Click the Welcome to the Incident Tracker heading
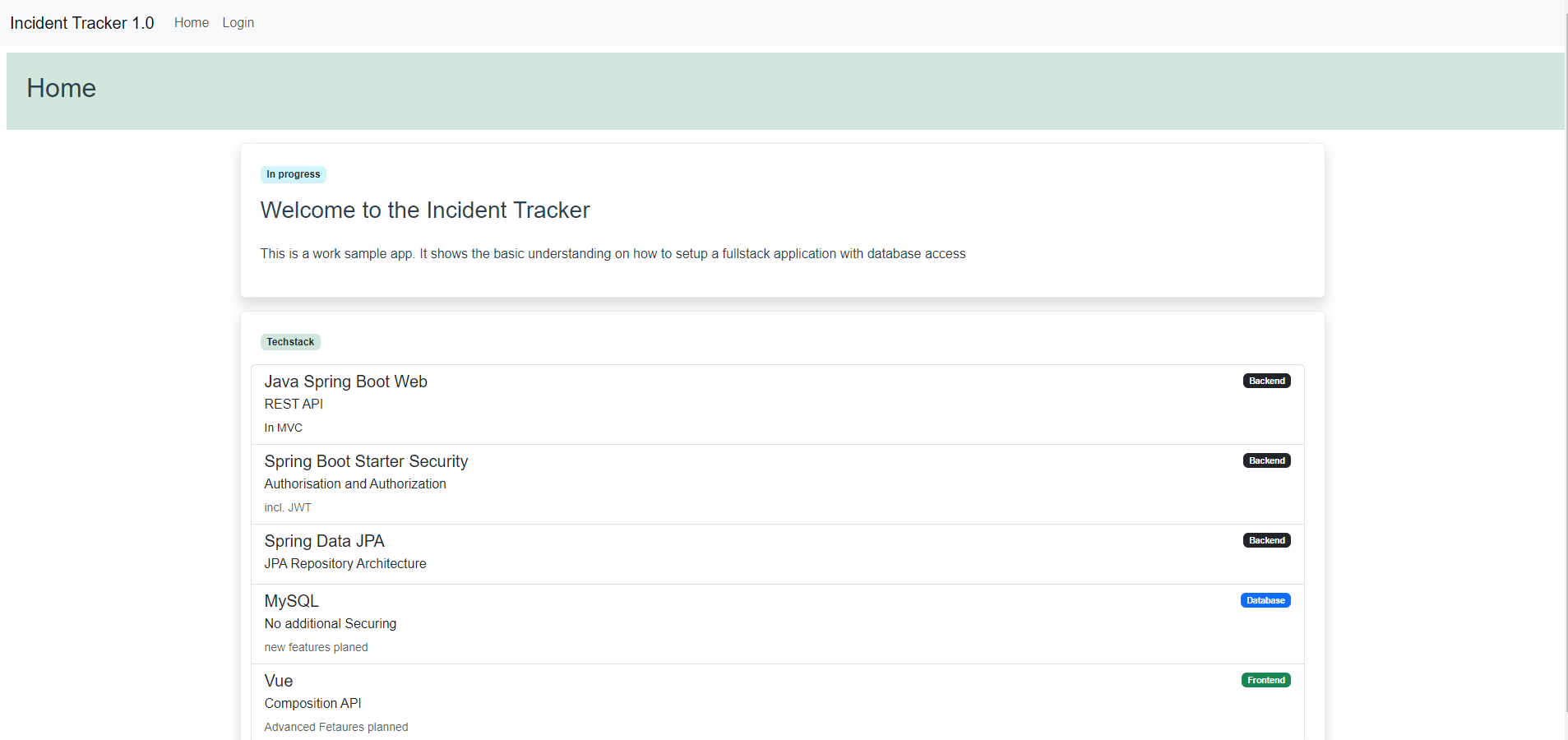Screen dimensions: 1568x740 [x=424, y=210]
